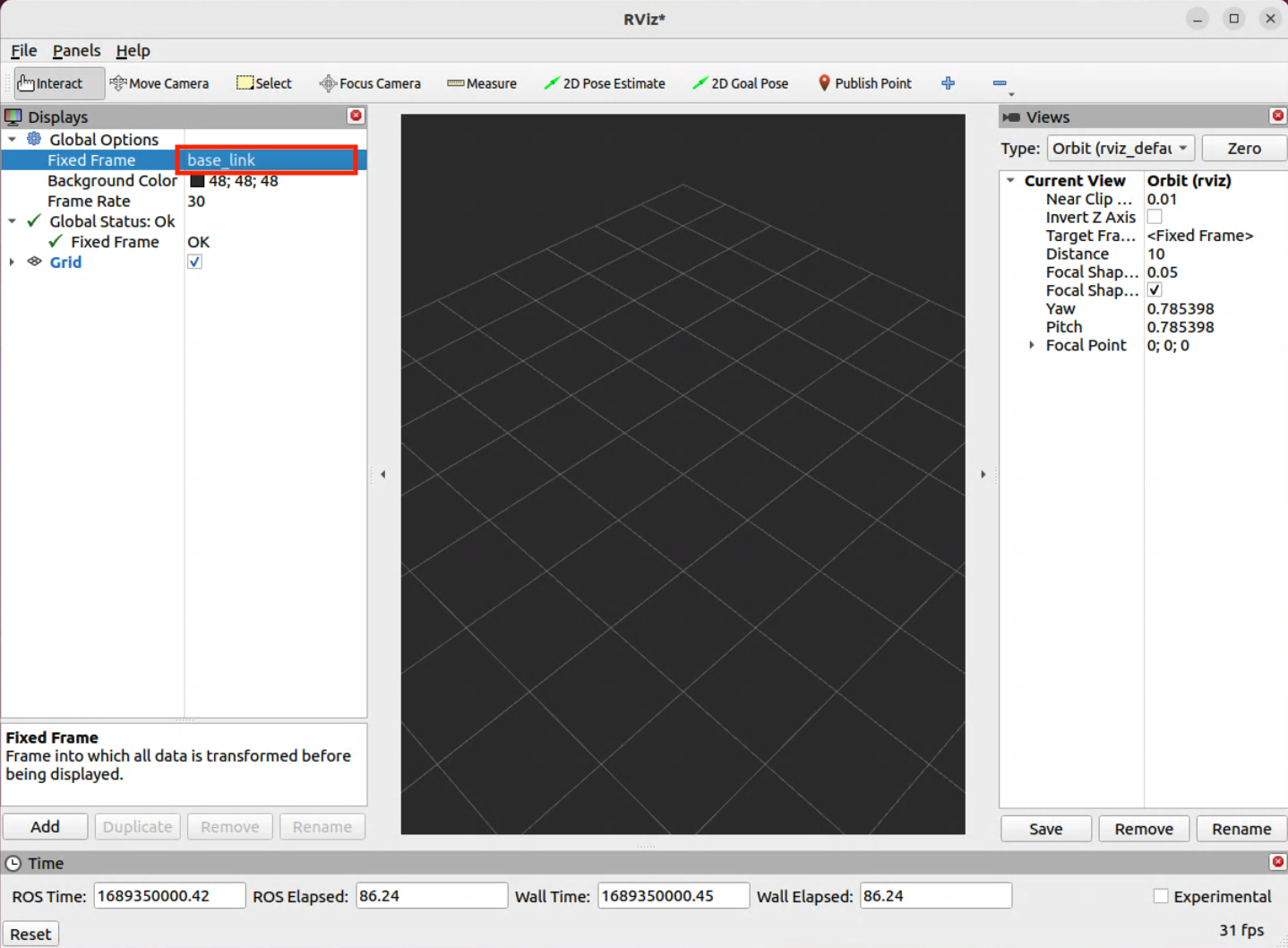The image size is (1288, 948).
Task: Select the Interact tool
Action: [x=59, y=83]
